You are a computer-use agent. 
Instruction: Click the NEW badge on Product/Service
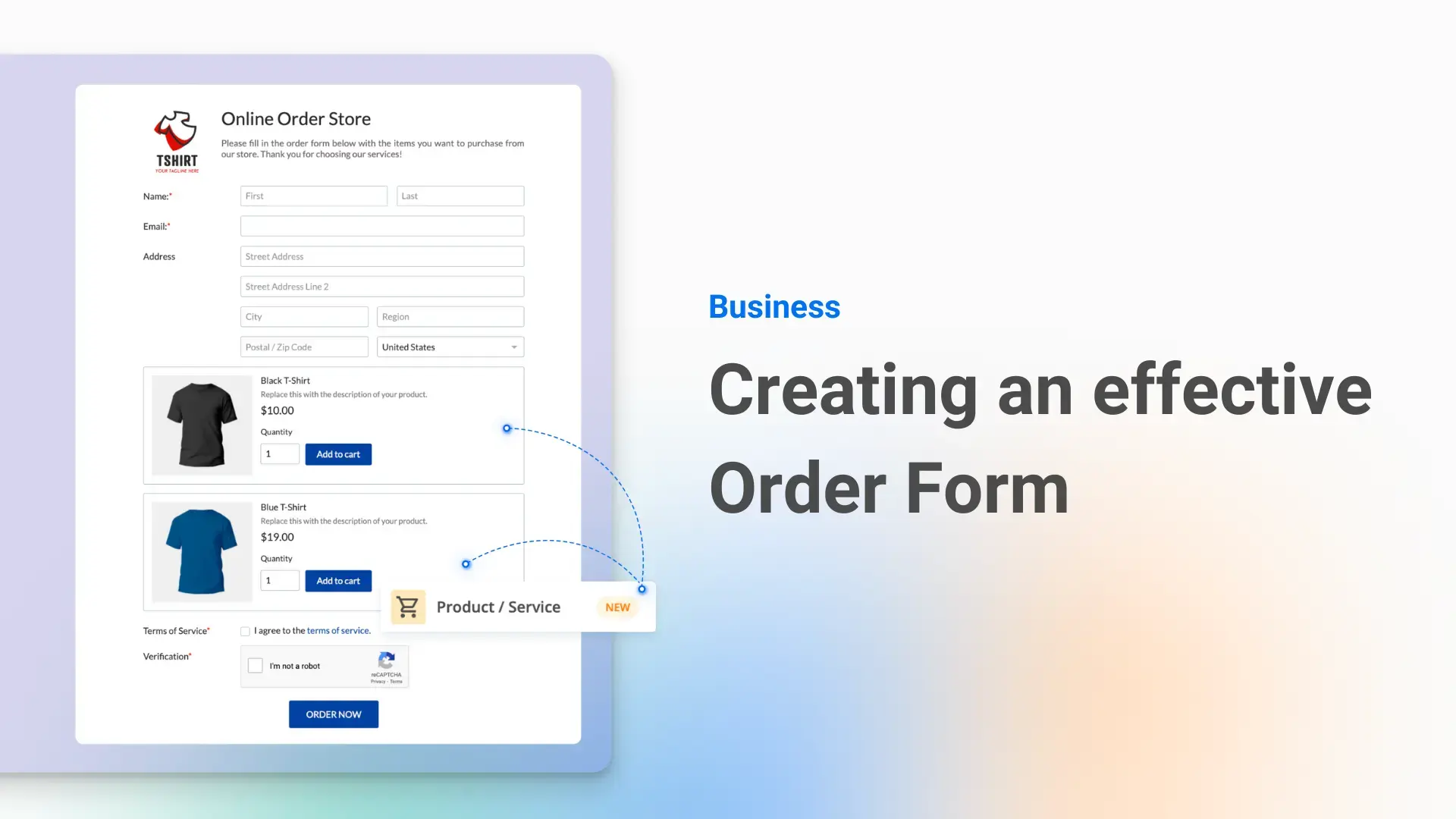[x=617, y=607]
